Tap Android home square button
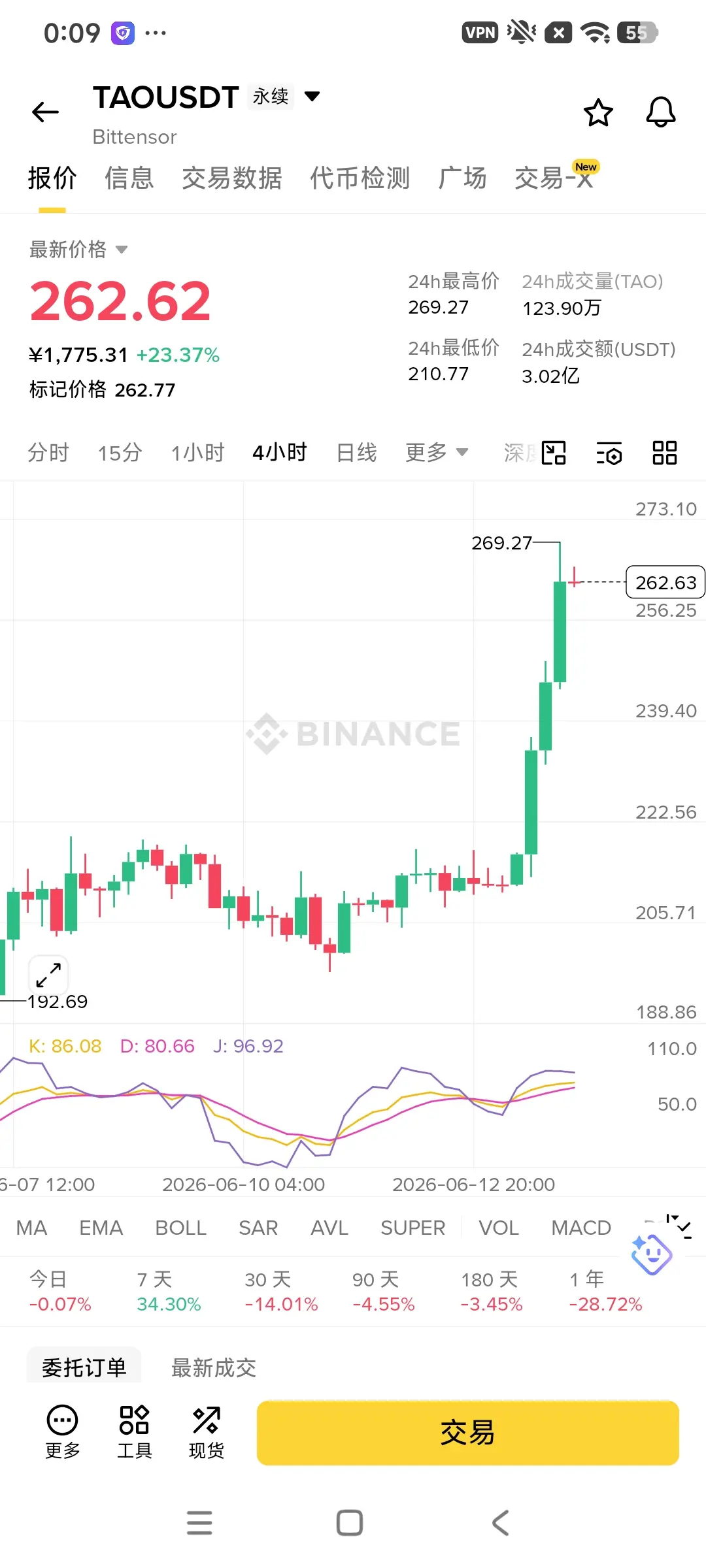This screenshot has width=706, height=1568. click(x=350, y=1522)
